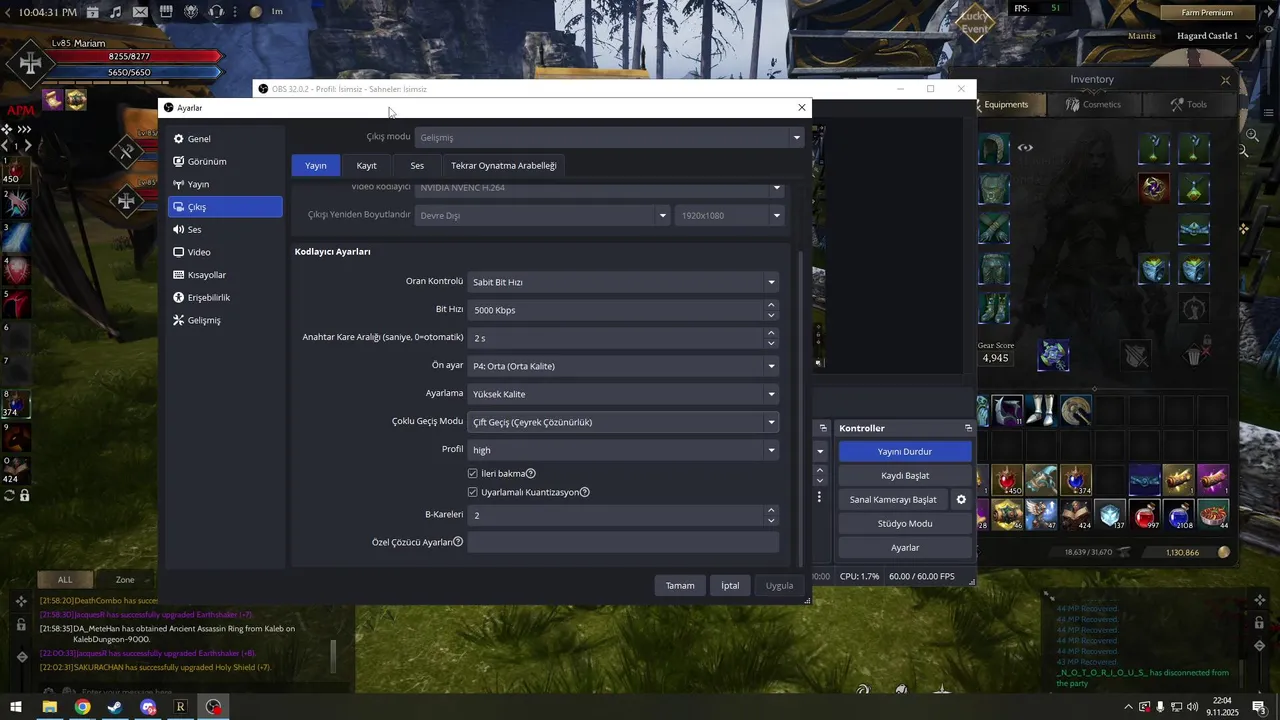Open Chrome from the taskbar
1280x720 pixels.
(82, 707)
